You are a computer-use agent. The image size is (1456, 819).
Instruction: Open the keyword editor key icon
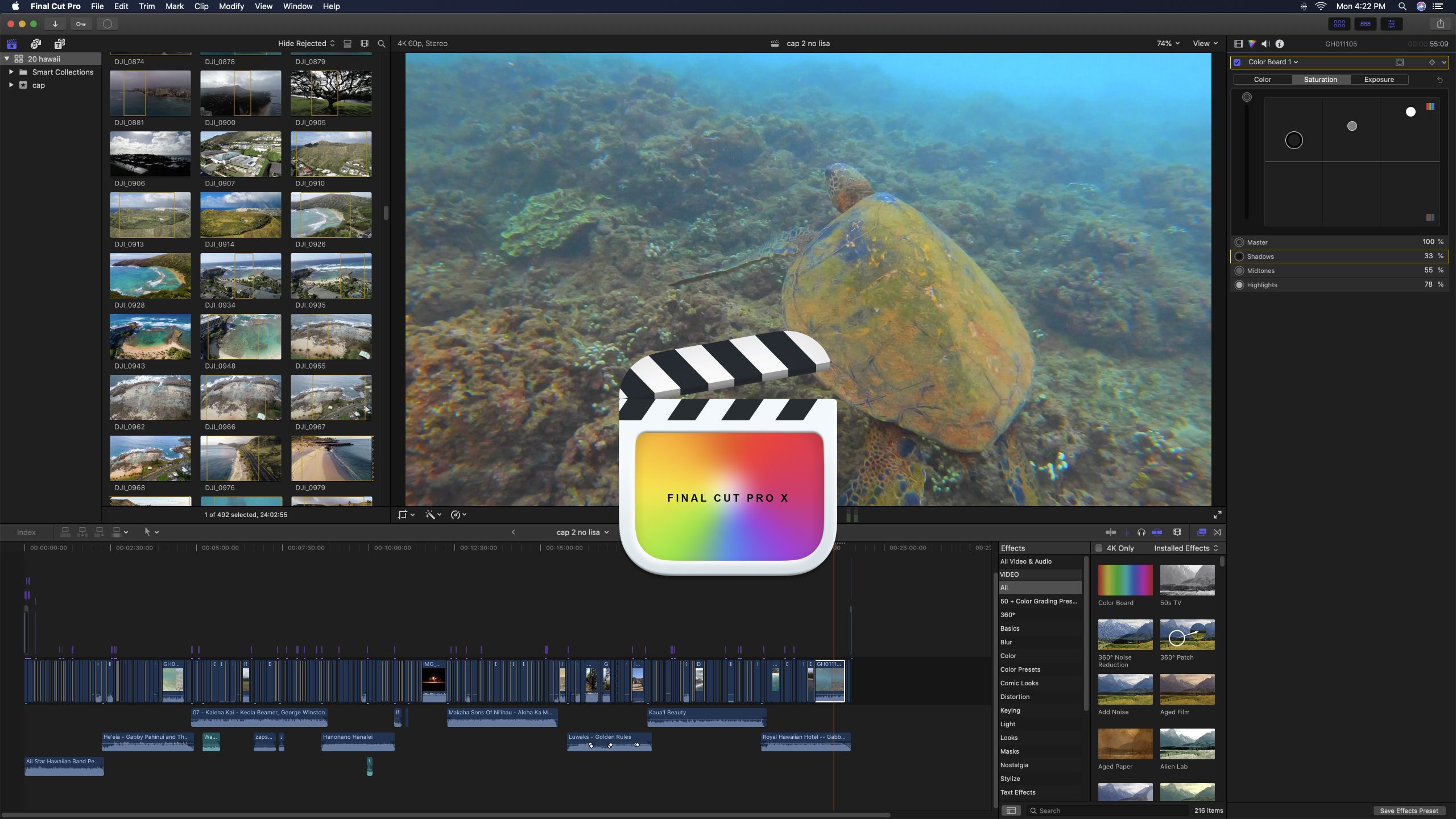(81, 24)
